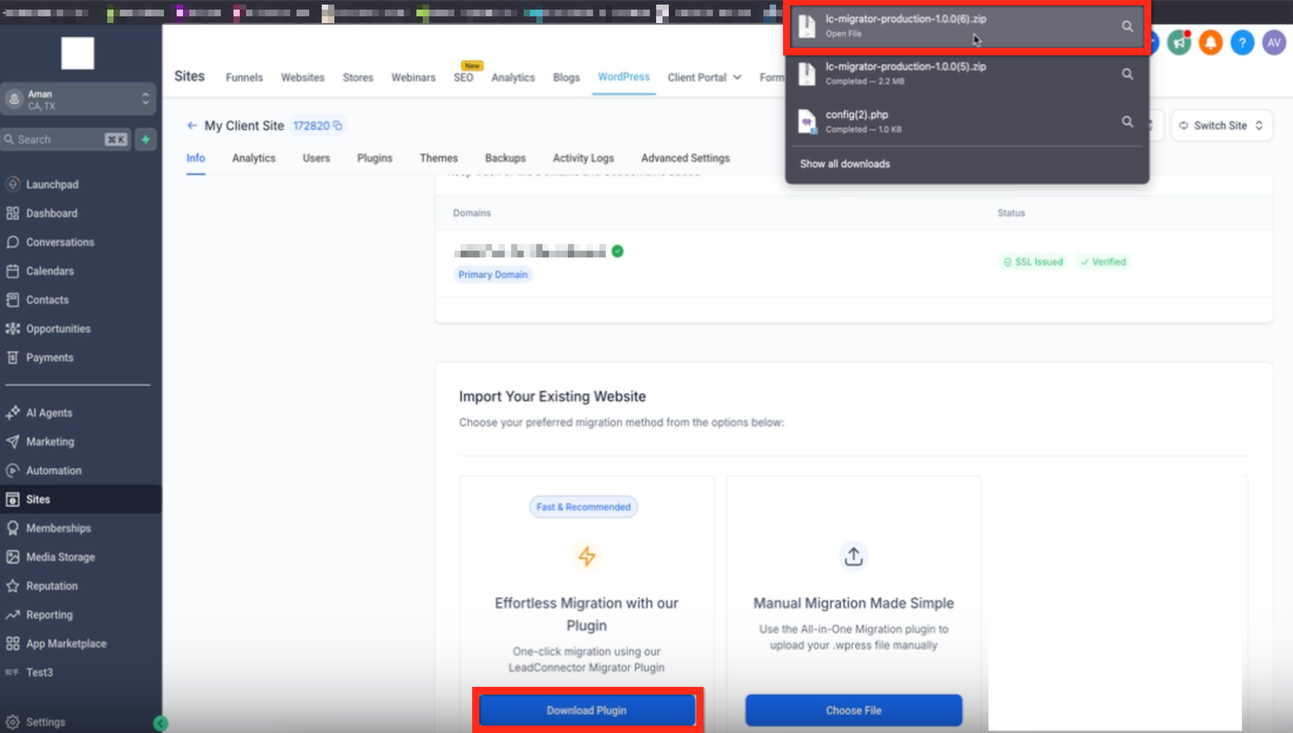Open the green announcements megaphone icon

pos(1179,43)
